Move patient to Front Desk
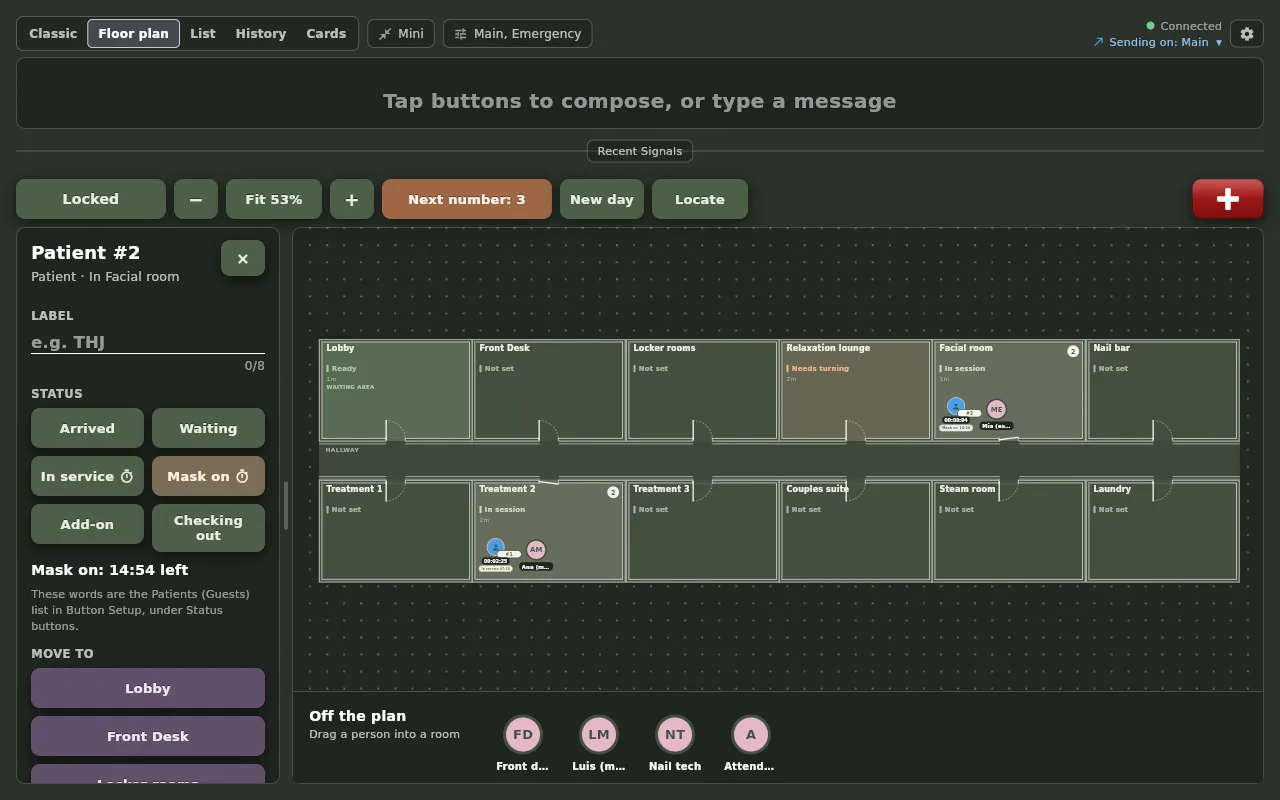1280x800 pixels. (x=148, y=736)
